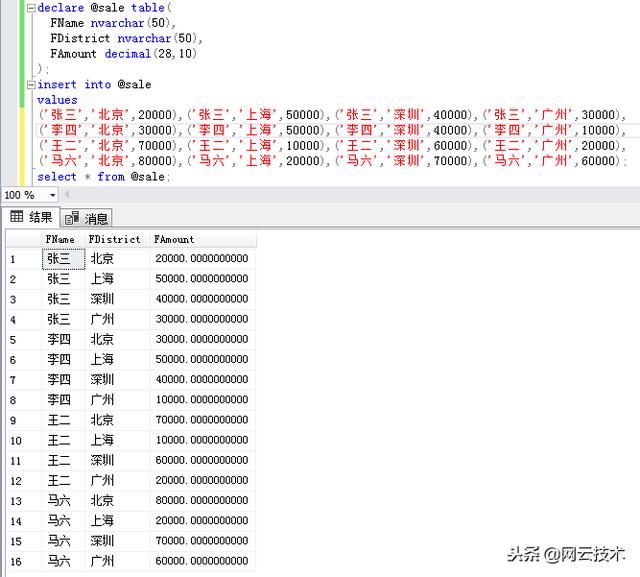Image resolution: width=640 pixels, height=577 pixels.
Task: Select the FName column header
Action: (60, 240)
